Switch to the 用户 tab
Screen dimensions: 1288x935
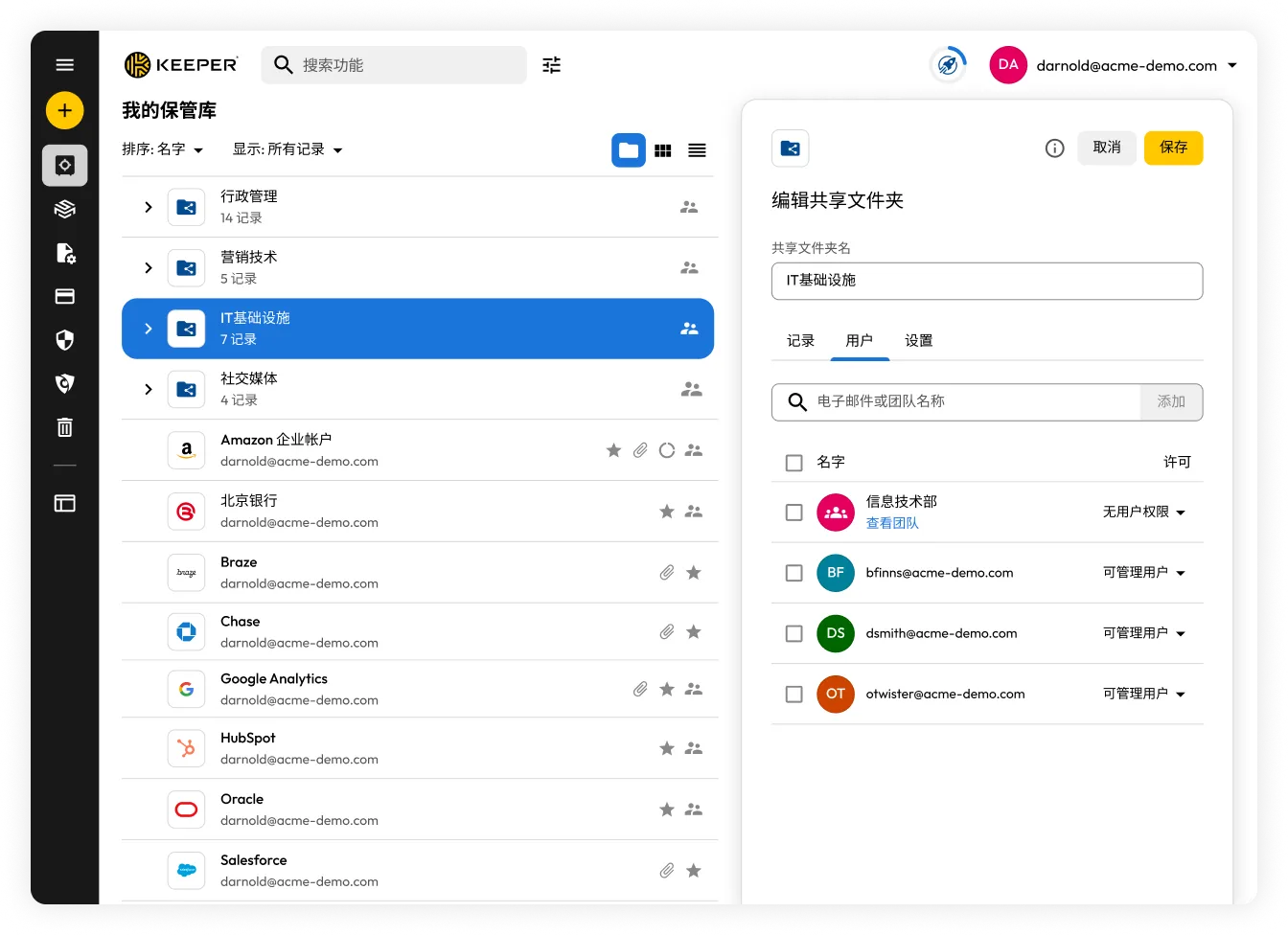tap(860, 341)
